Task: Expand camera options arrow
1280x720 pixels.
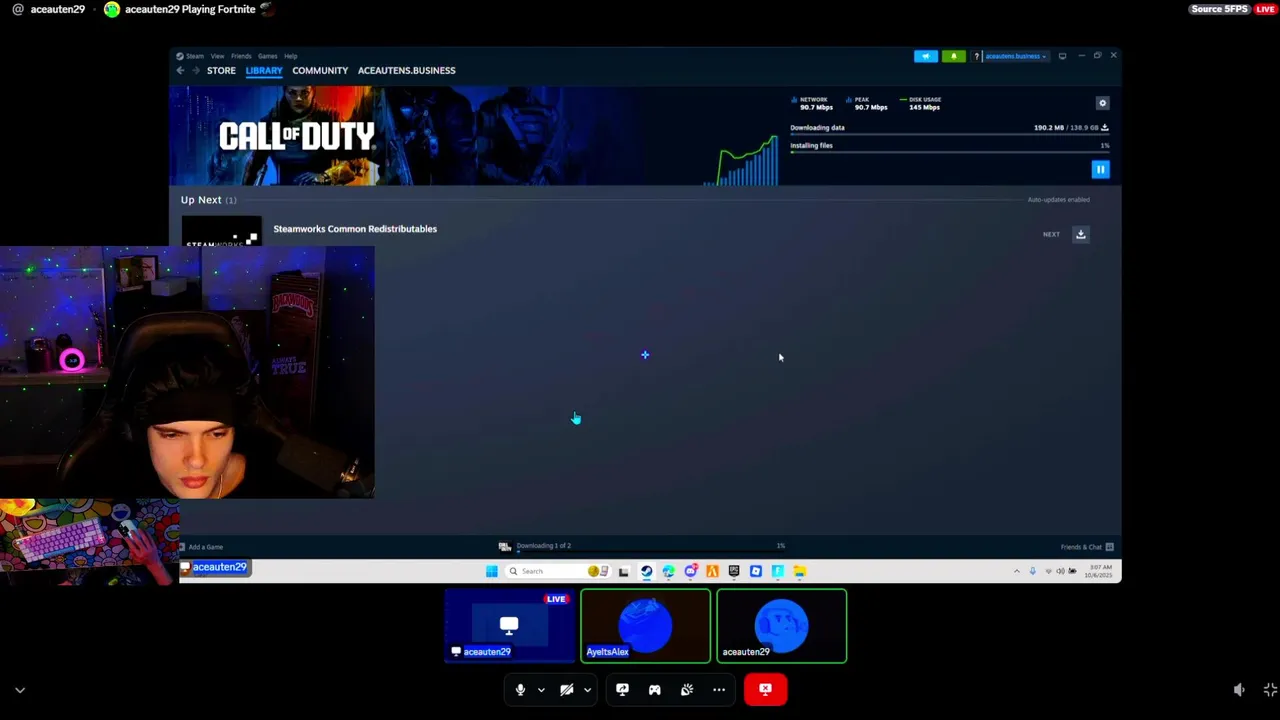Action: coord(587,689)
